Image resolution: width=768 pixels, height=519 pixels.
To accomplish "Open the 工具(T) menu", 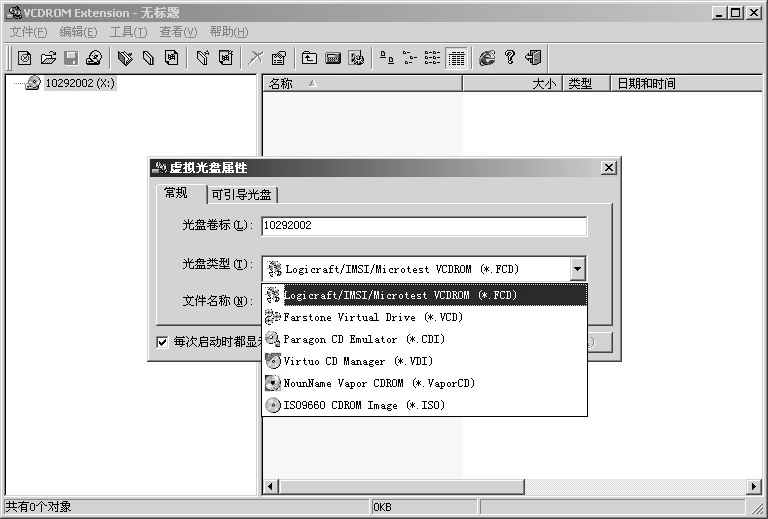I will coord(128,32).
